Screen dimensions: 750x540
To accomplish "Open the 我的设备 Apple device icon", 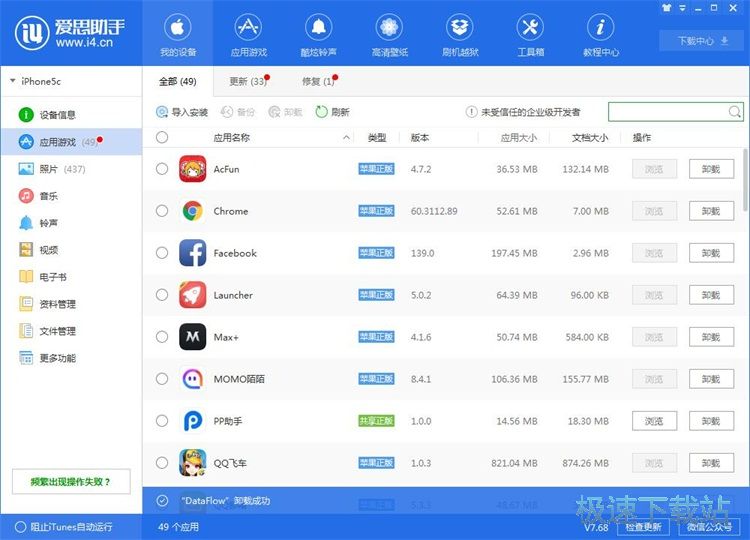I will tap(177, 28).
